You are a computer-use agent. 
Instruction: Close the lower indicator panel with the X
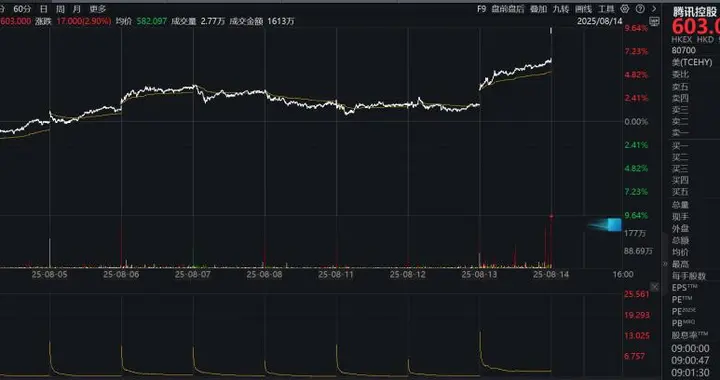pyautogui.click(x=654, y=287)
